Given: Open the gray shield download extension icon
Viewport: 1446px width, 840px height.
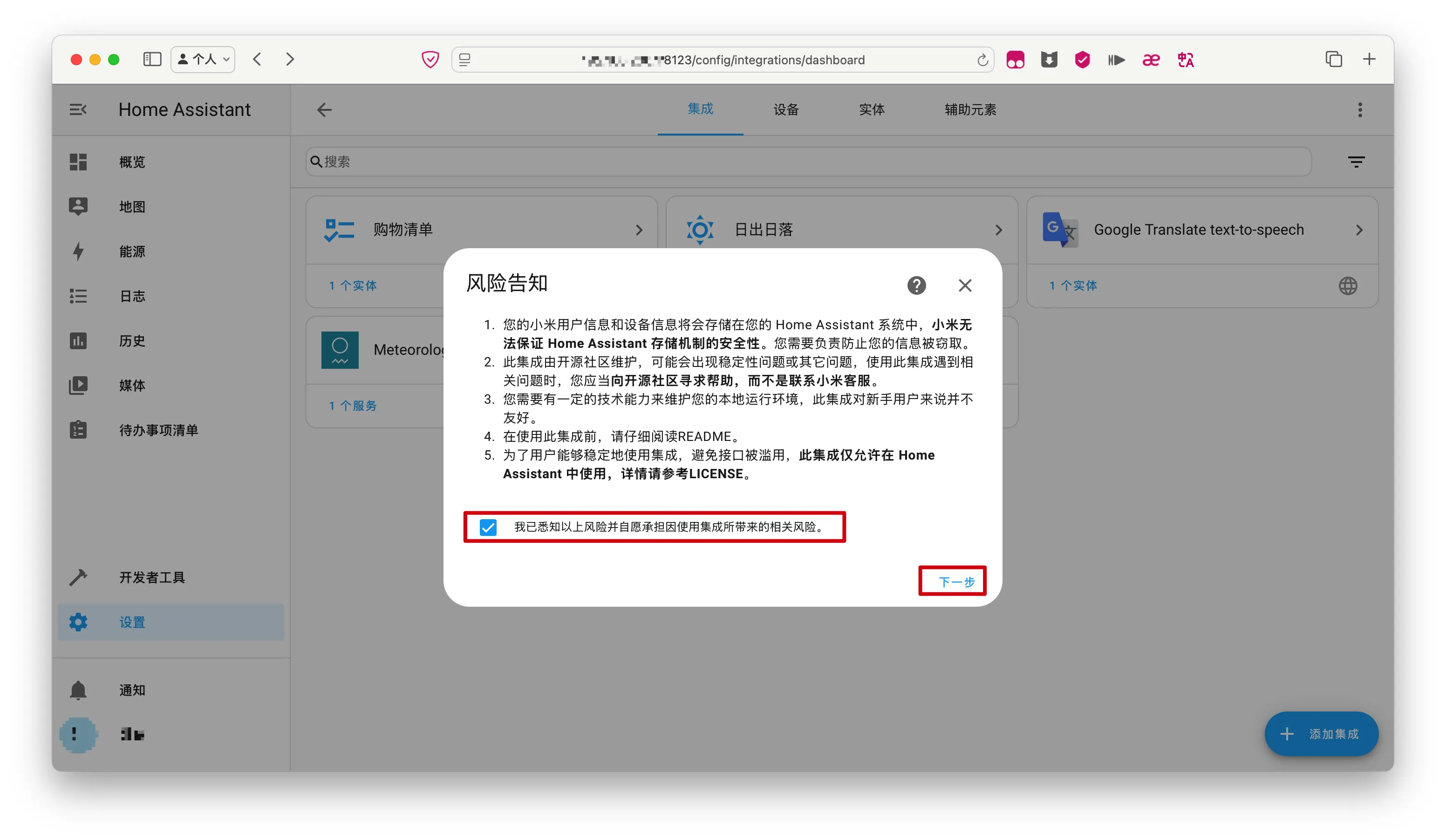Looking at the screenshot, I should 1049,60.
